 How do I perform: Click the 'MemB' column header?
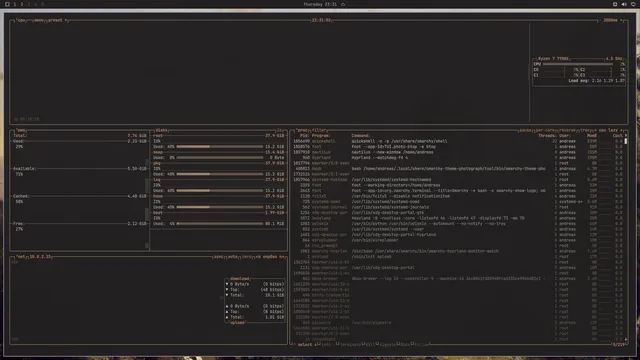pyautogui.click(x=591, y=136)
